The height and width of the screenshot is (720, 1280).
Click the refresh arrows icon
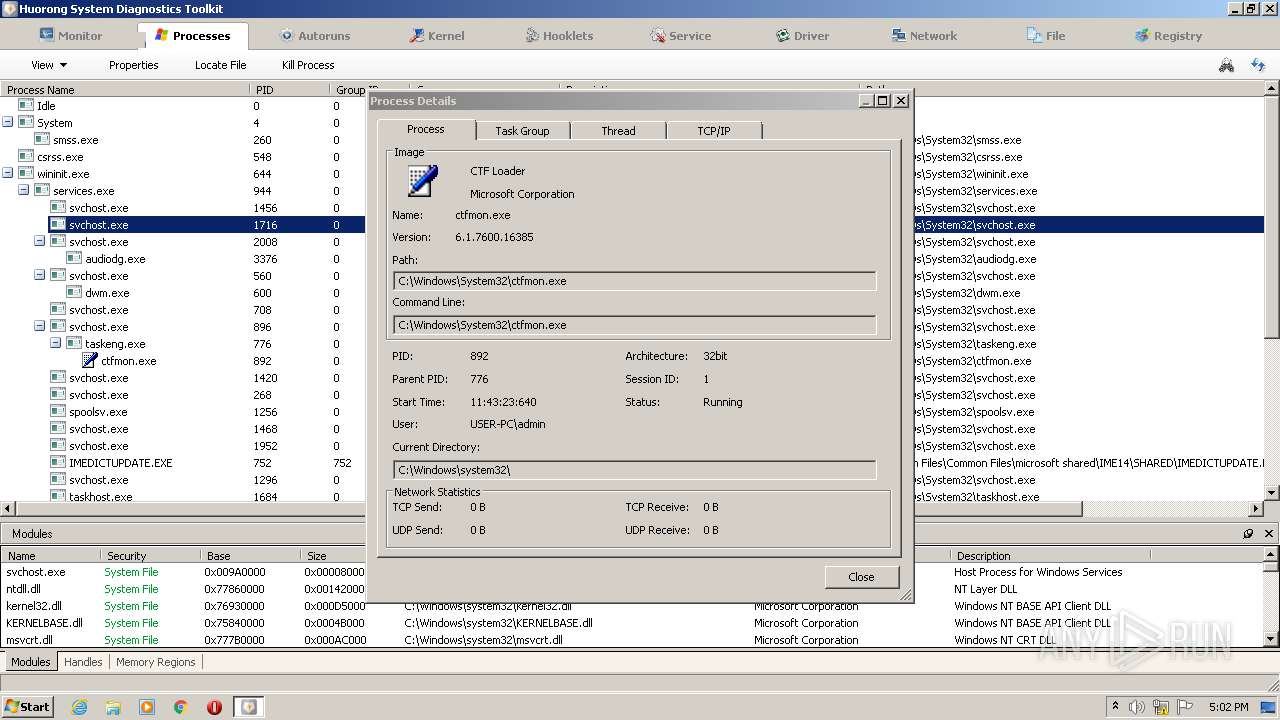click(x=1258, y=65)
